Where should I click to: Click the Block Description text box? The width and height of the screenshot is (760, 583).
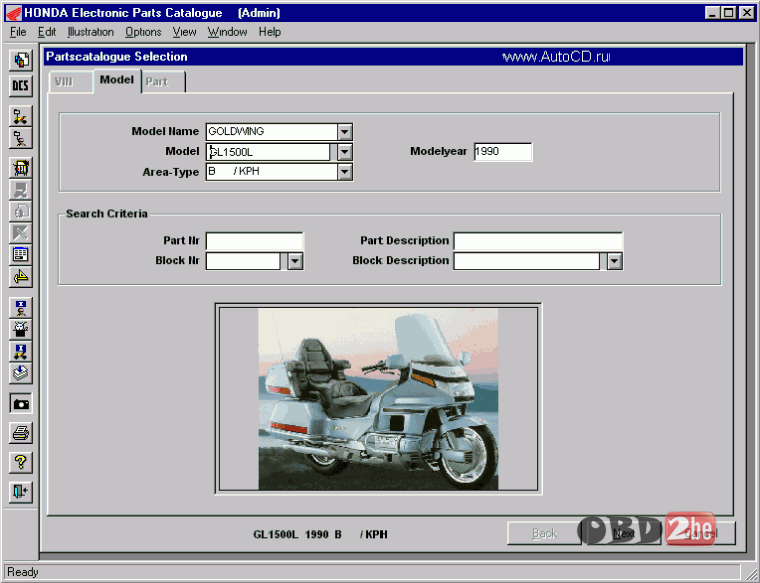tap(527, 261)
